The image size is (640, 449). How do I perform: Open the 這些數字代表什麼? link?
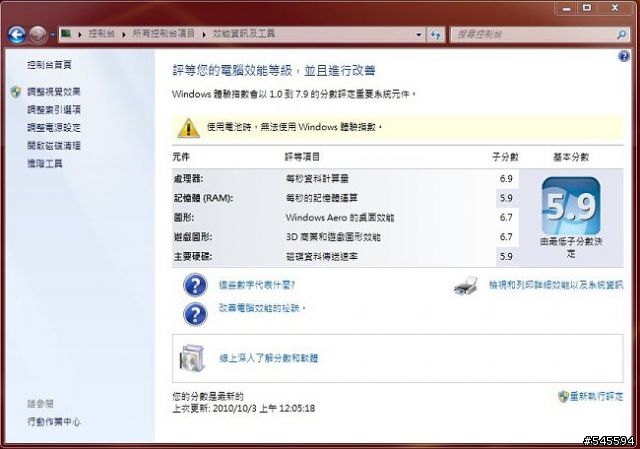(x=257, y=285)
